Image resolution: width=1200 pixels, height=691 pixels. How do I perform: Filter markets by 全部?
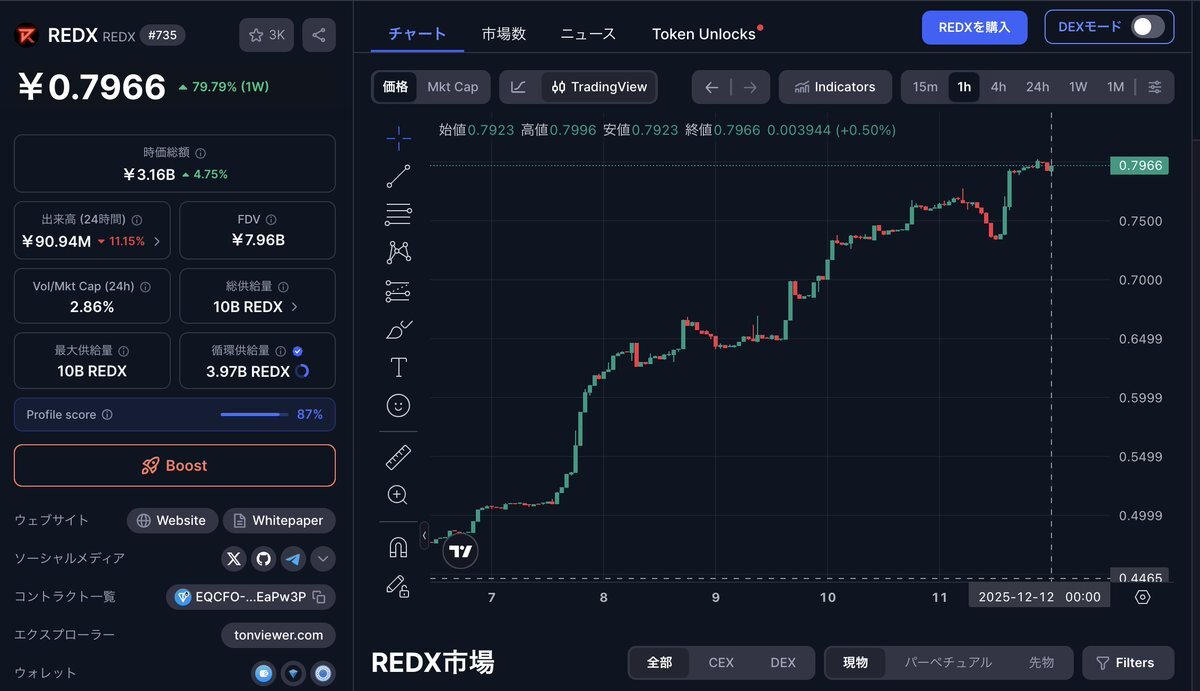point(659,663)
